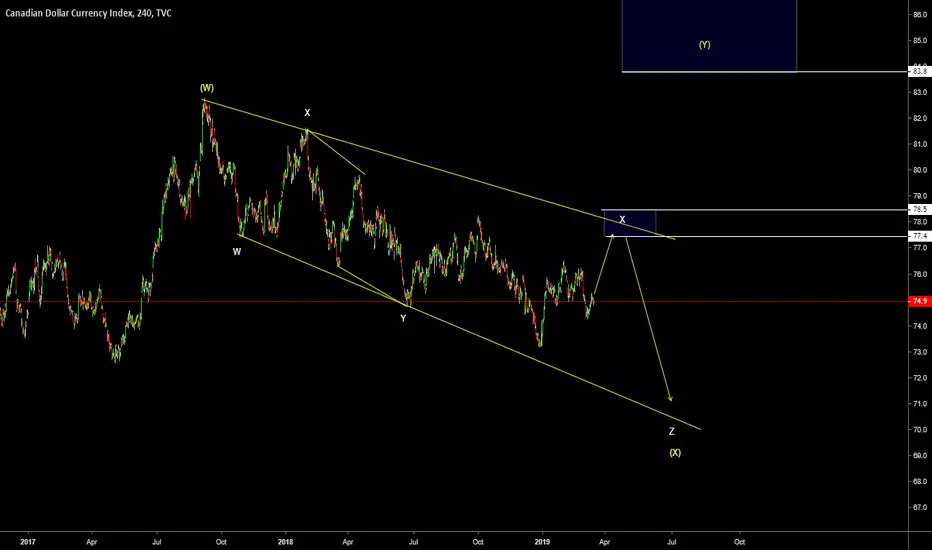
Task: Click the 2018 time axis label
Action: coord(285,542)
